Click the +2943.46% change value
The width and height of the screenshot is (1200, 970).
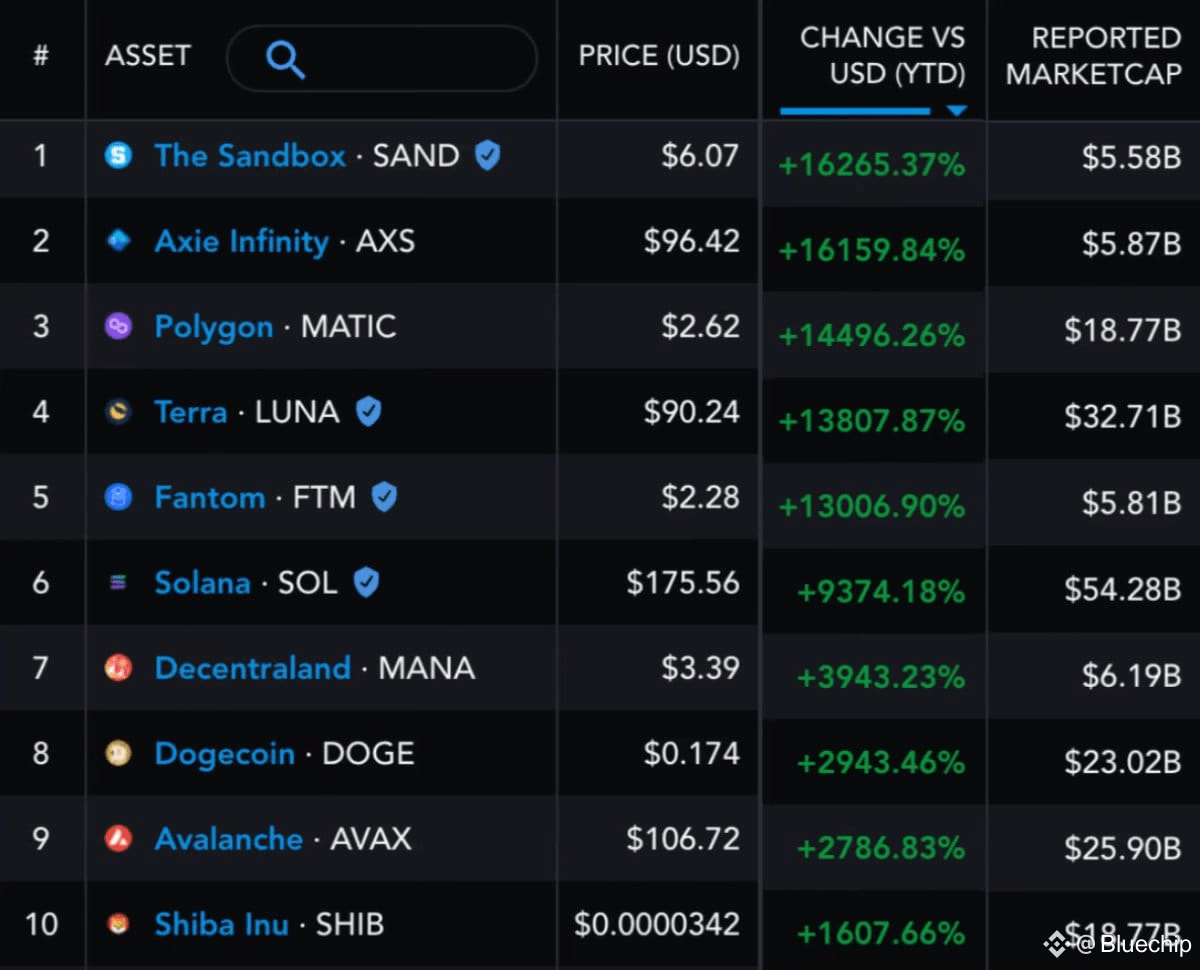[881, 763]
